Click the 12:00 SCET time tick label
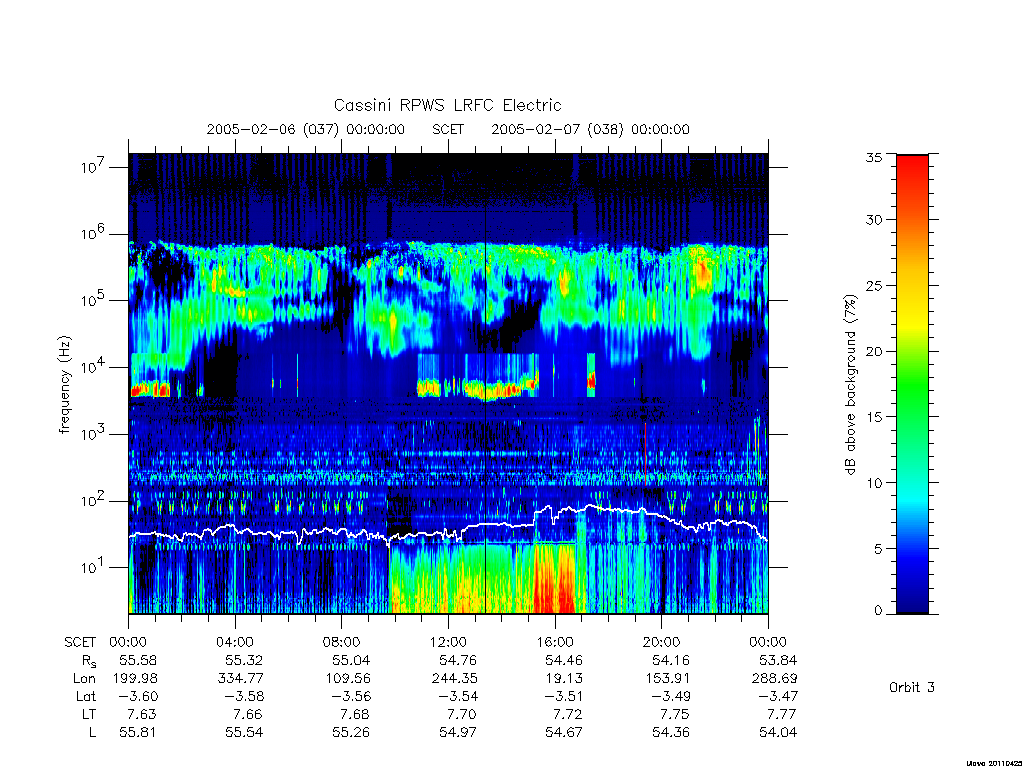Screen dimensions: 1024x768 [x=448, y=642]
